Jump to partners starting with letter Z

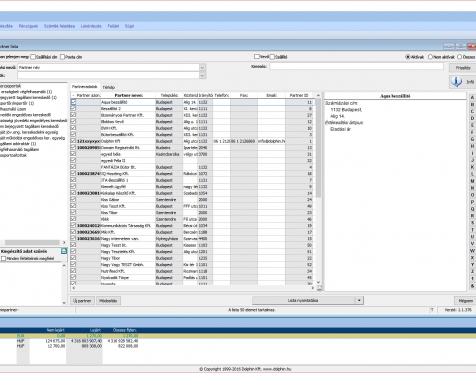(x=472, y=271)
